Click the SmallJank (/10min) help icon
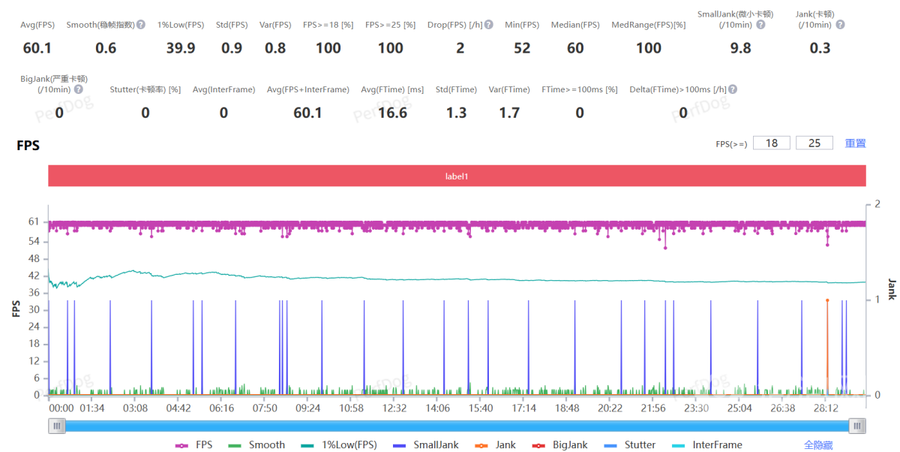This screenshot has width=900, height=452. [761, 25]
